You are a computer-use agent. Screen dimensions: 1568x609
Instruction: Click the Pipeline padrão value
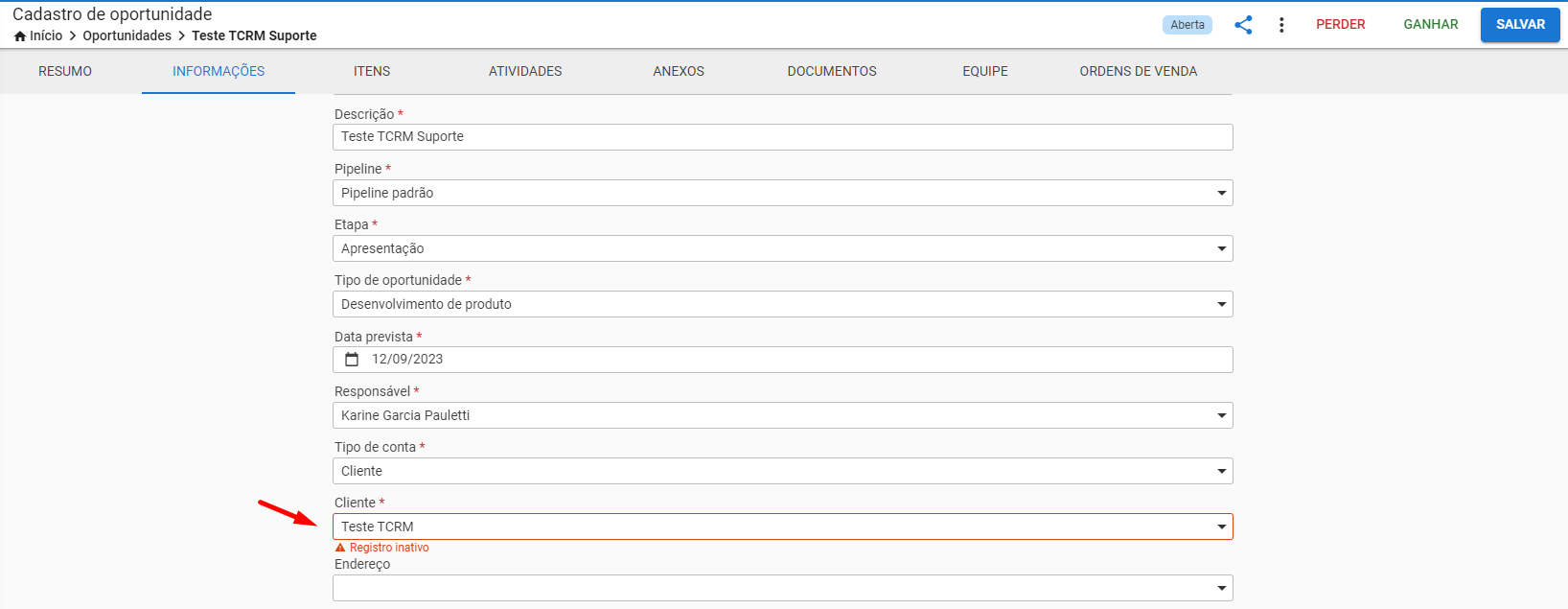click(x=387, y=193)
